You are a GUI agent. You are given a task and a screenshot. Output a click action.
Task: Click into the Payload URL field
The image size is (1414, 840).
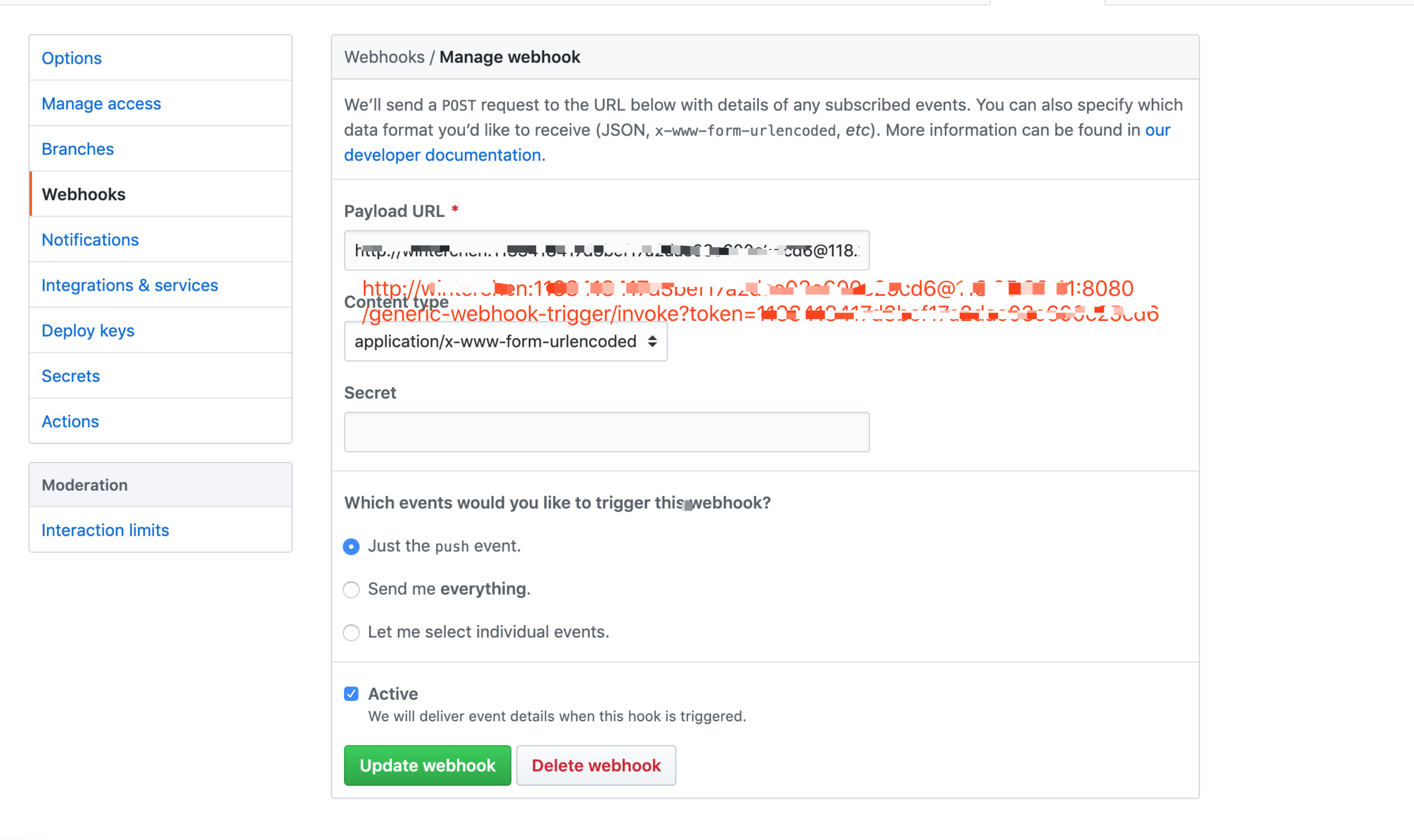606,250
